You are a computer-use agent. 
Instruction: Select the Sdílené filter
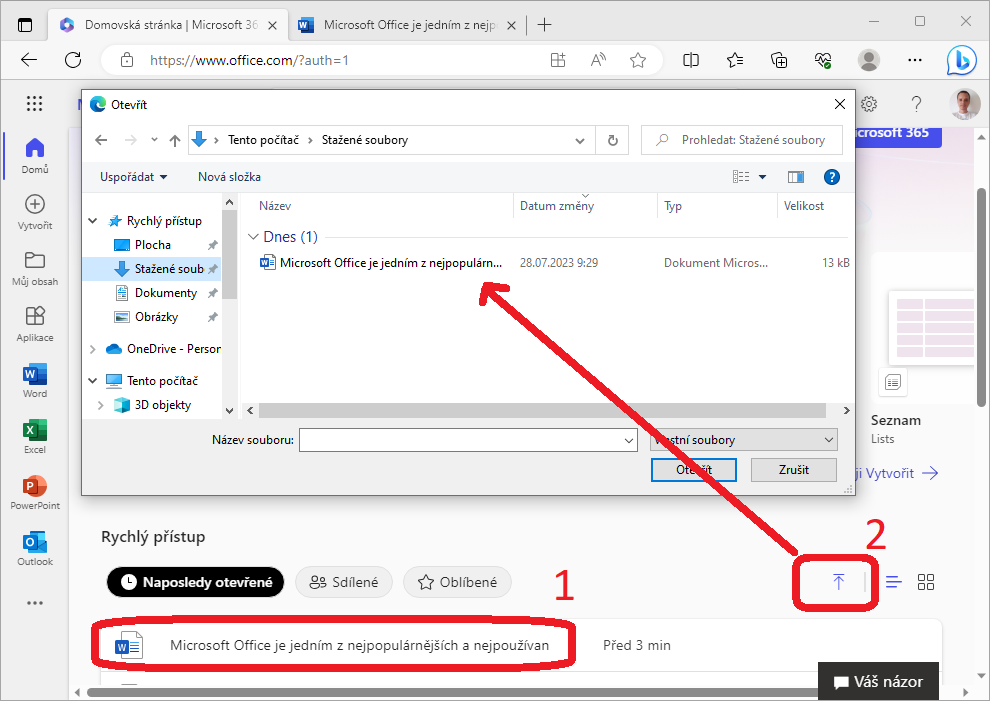[344, 582]
